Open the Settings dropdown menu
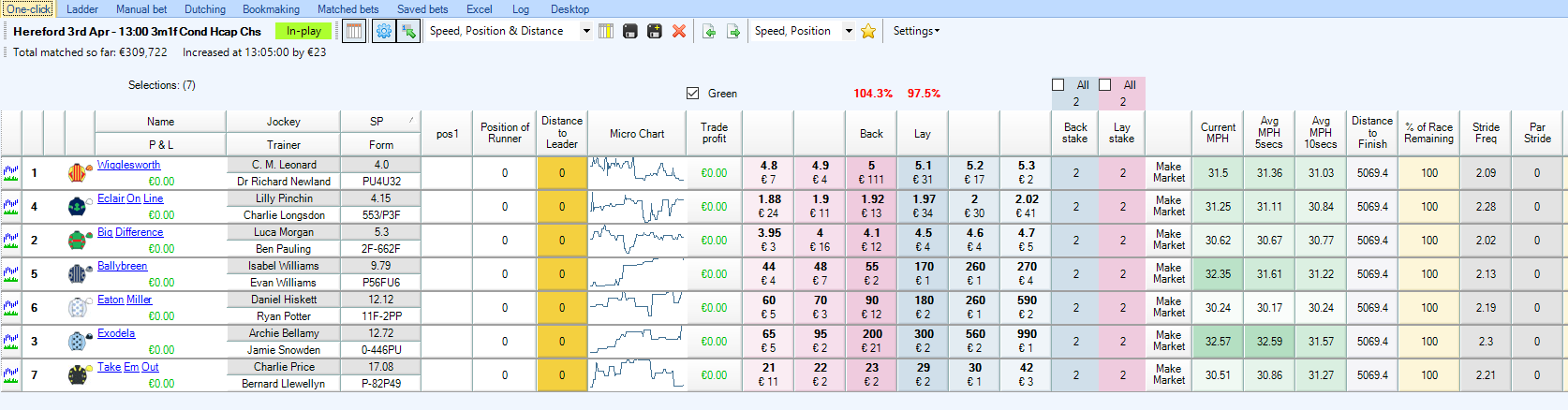 [916, 31]
